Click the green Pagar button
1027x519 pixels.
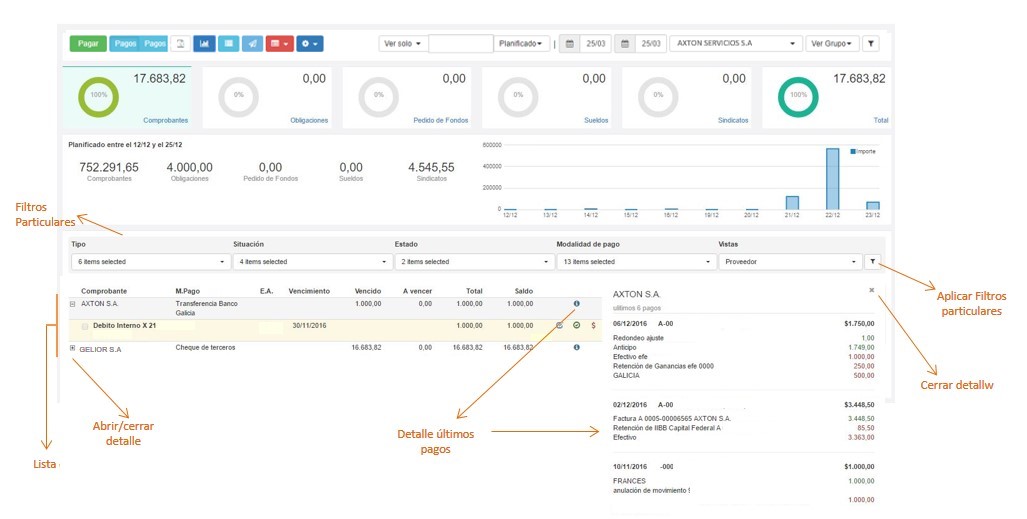[x=88, y=44]
